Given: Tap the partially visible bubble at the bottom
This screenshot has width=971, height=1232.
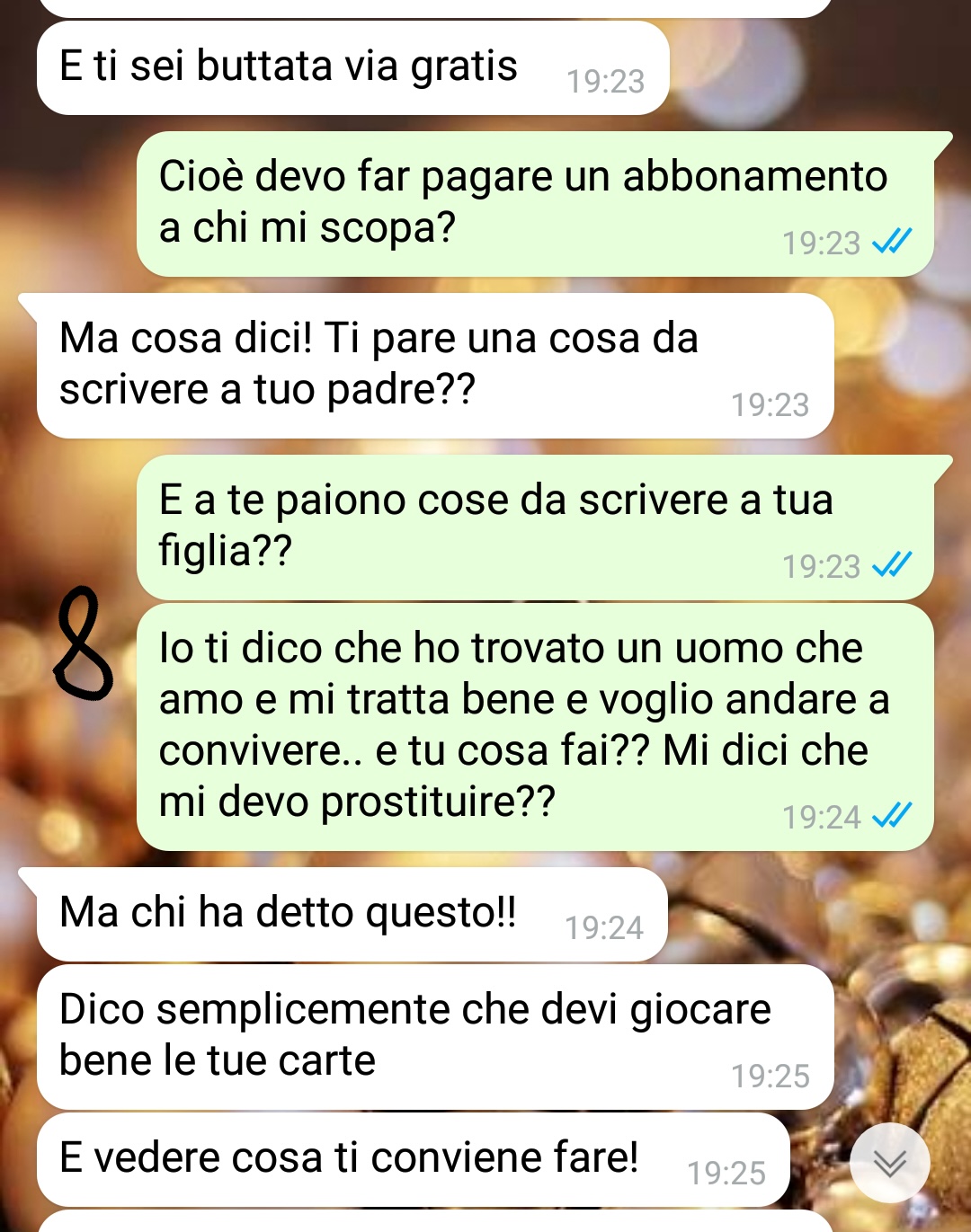Looking at the screenshot, I should coord(435,1221).
